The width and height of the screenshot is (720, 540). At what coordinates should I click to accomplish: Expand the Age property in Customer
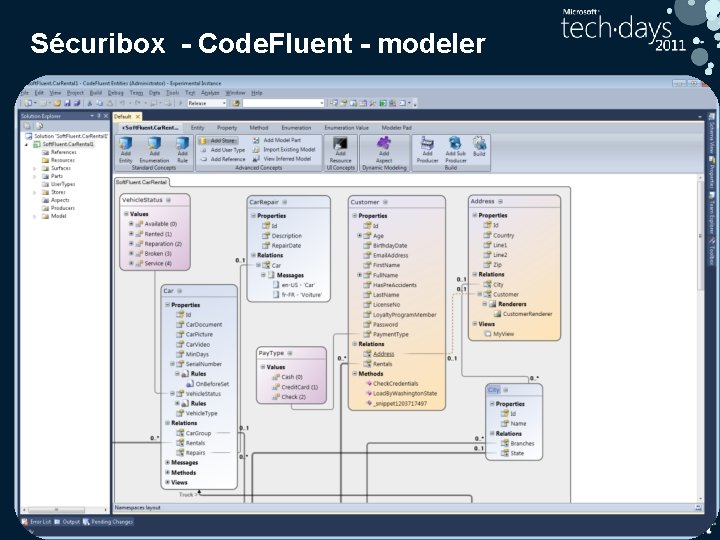point(360,236)
